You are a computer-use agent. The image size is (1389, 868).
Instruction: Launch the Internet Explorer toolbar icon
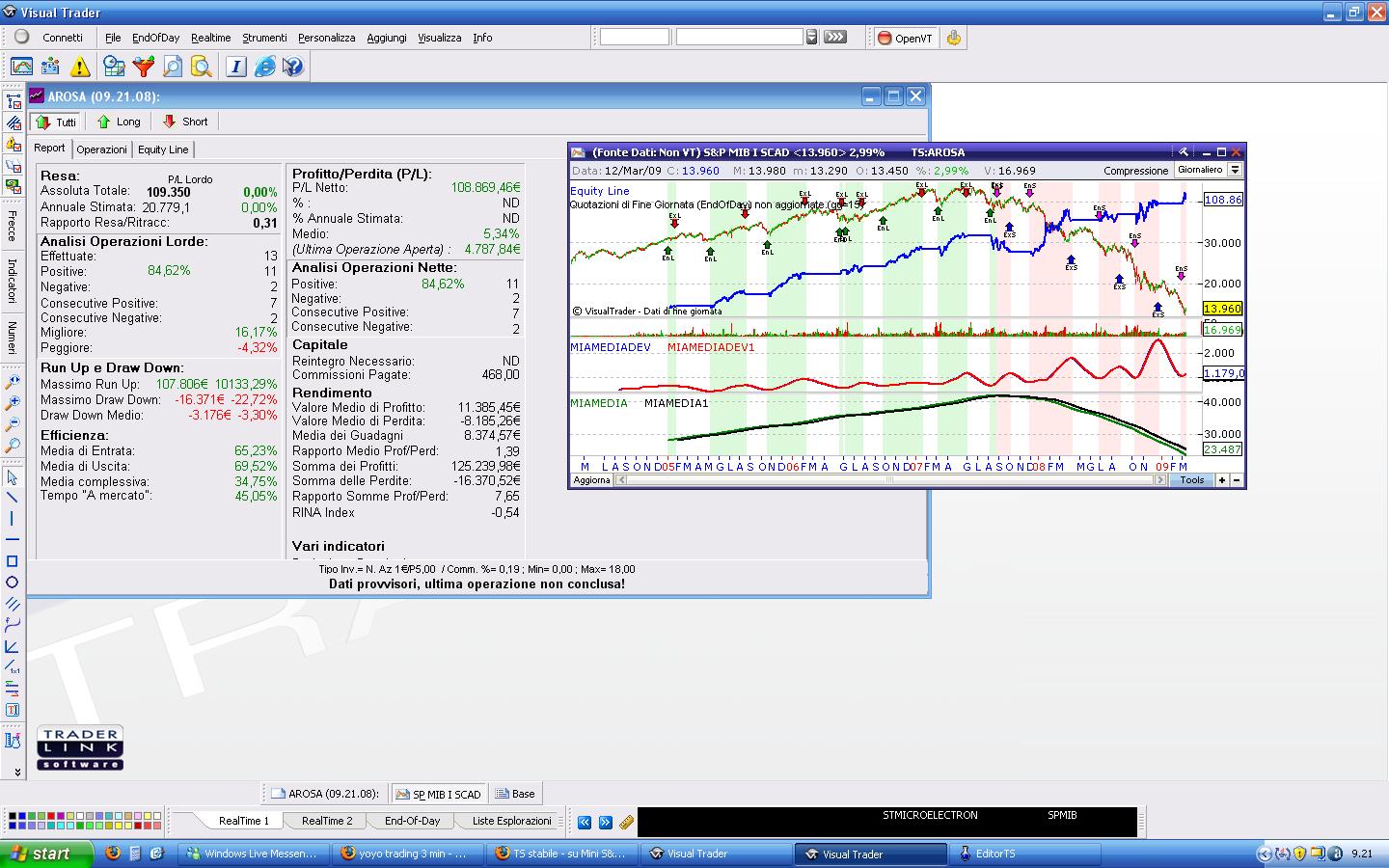[265, 67]
